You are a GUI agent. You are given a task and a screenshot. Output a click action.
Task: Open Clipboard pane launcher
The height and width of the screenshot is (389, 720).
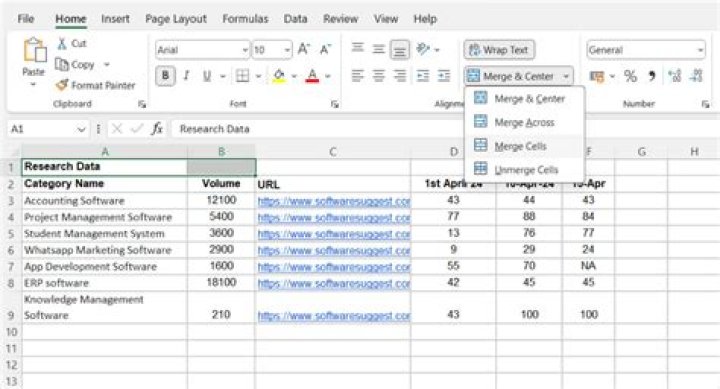pos(142,104)
